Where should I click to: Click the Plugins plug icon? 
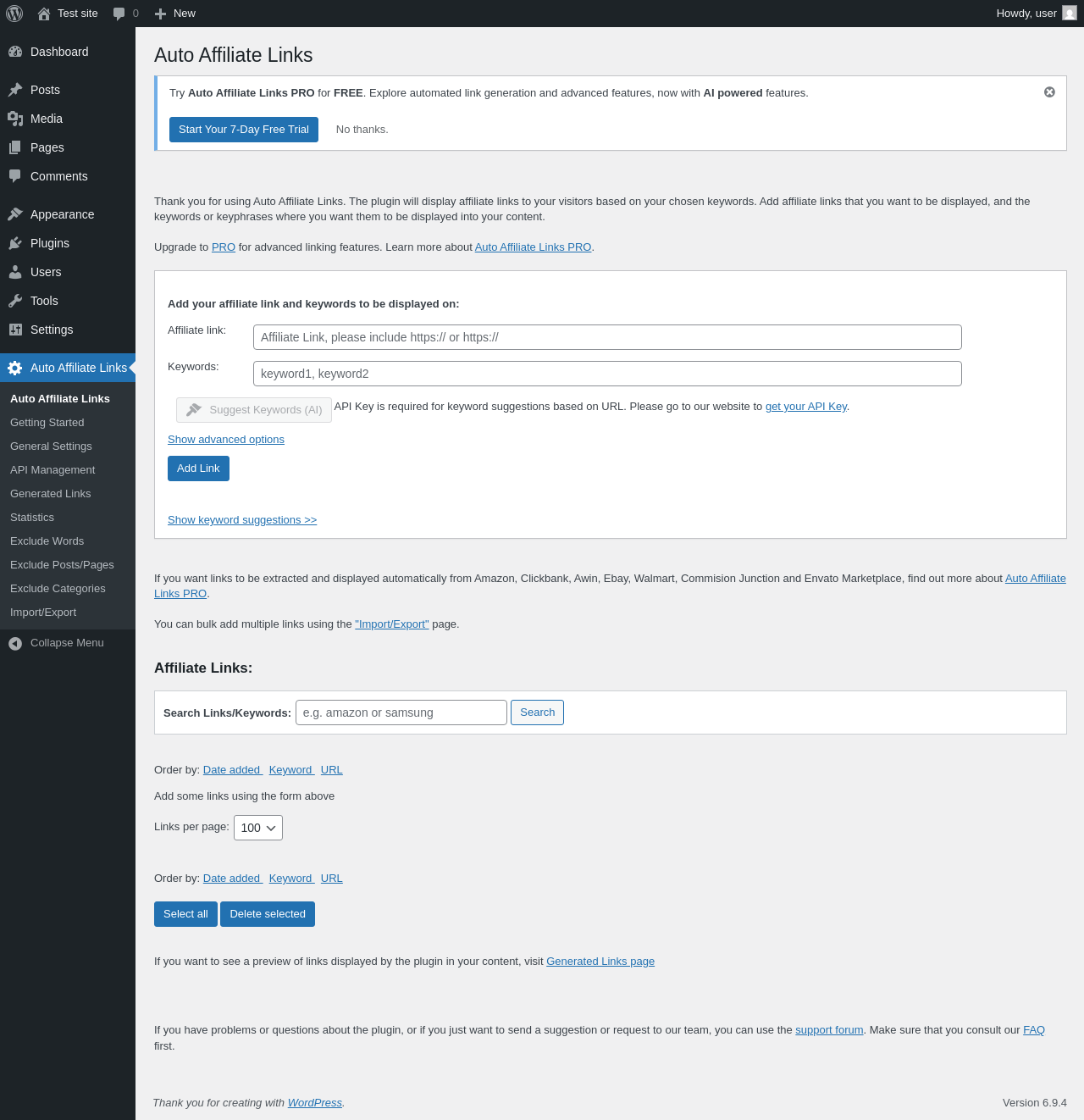click(x=15, y=243)
